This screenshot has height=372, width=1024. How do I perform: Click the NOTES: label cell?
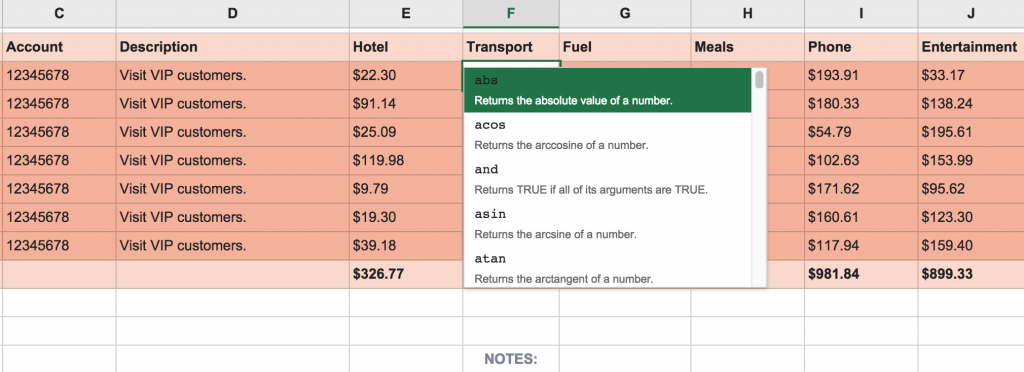pyautogui.click(x=511, y=359)
